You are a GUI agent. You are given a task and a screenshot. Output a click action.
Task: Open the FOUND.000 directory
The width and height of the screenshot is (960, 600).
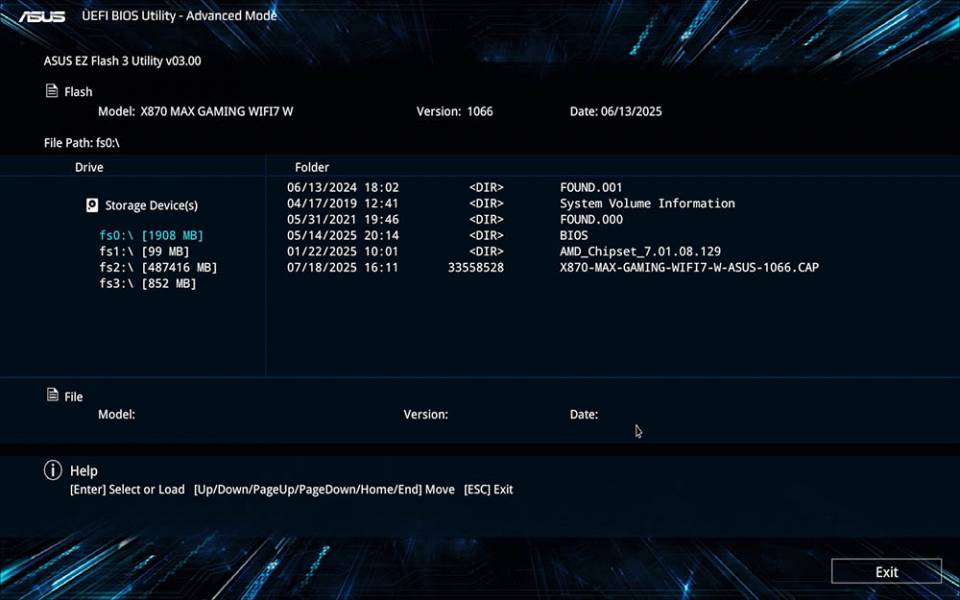[x=591, y=219]
